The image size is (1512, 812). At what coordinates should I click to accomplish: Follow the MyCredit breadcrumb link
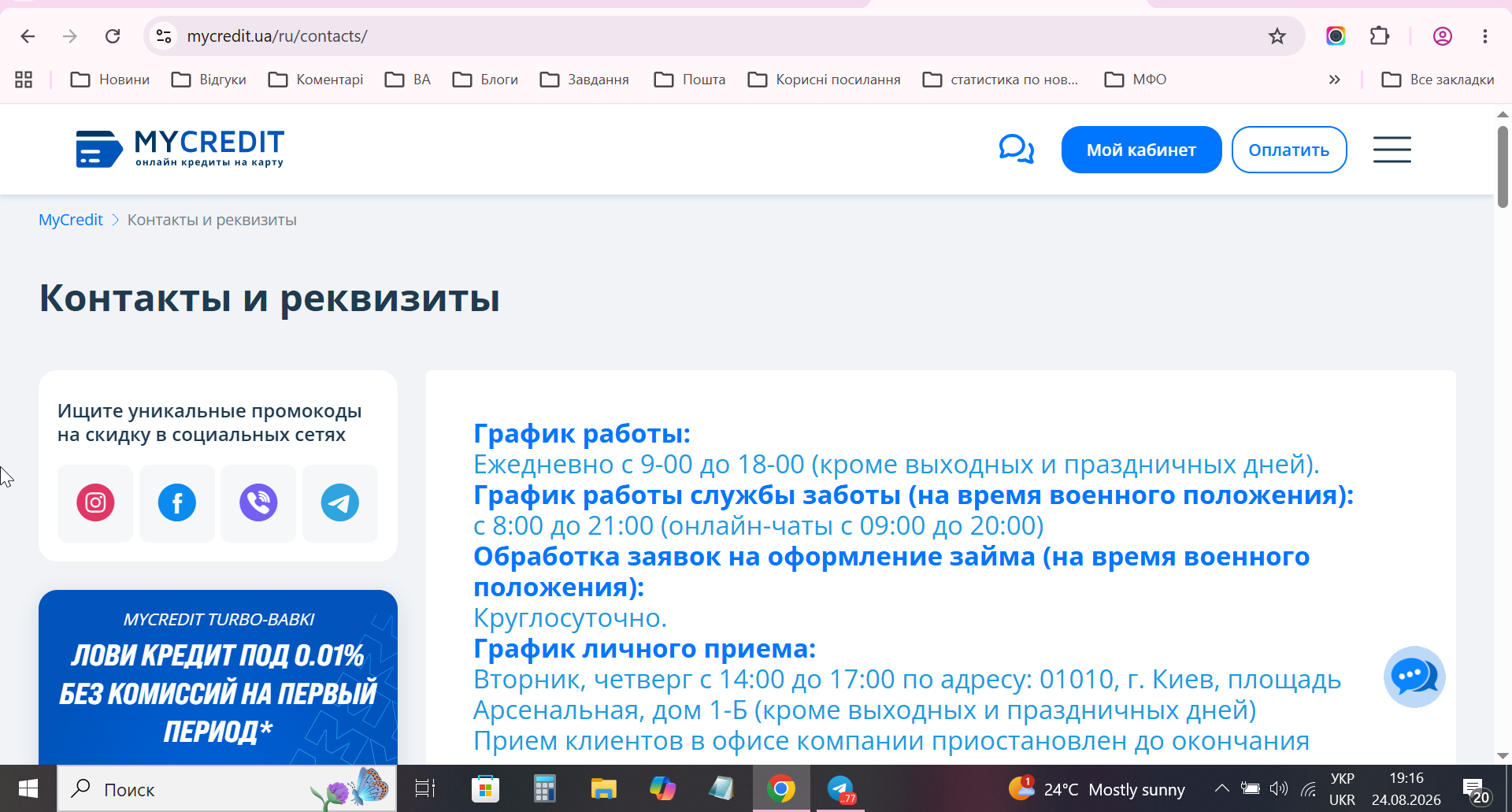71,220
